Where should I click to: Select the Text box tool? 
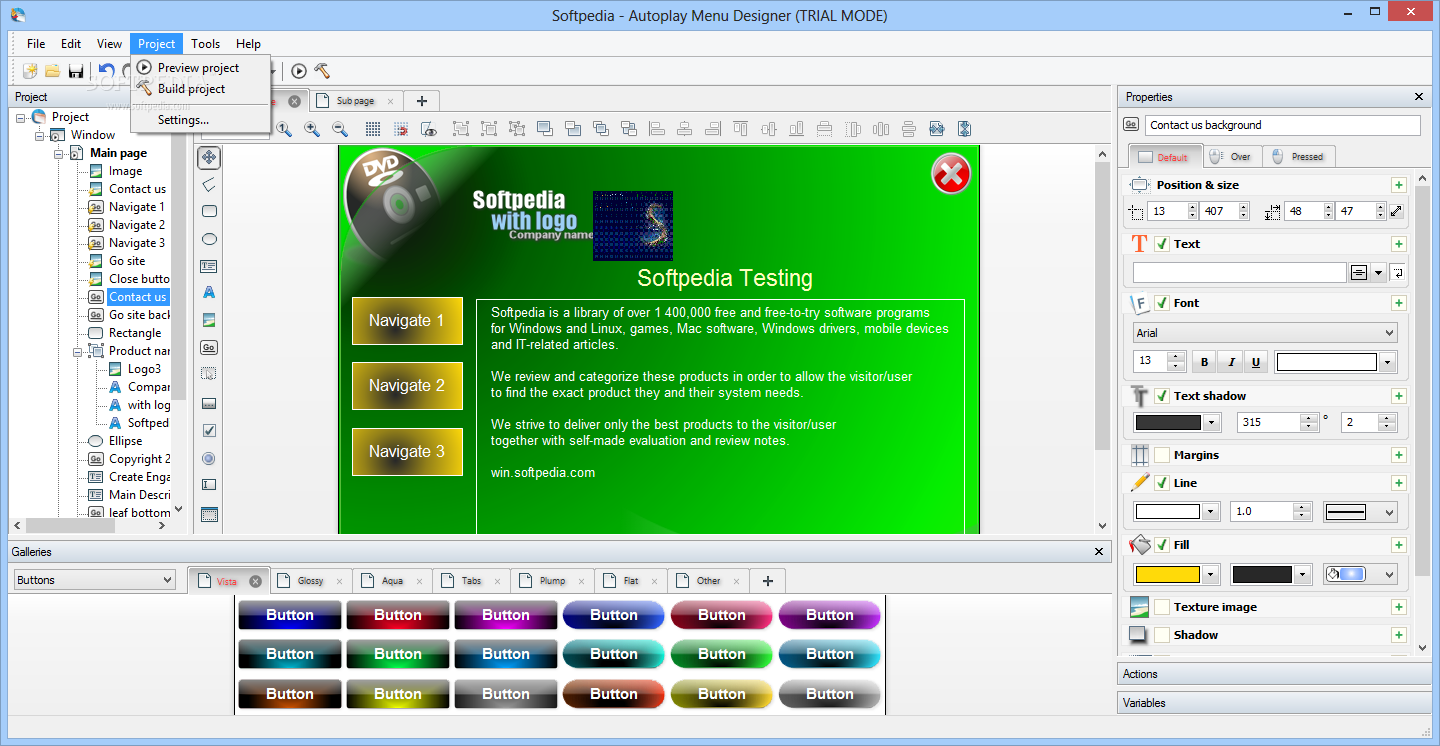pyautogui.click(x=209, y=267)
